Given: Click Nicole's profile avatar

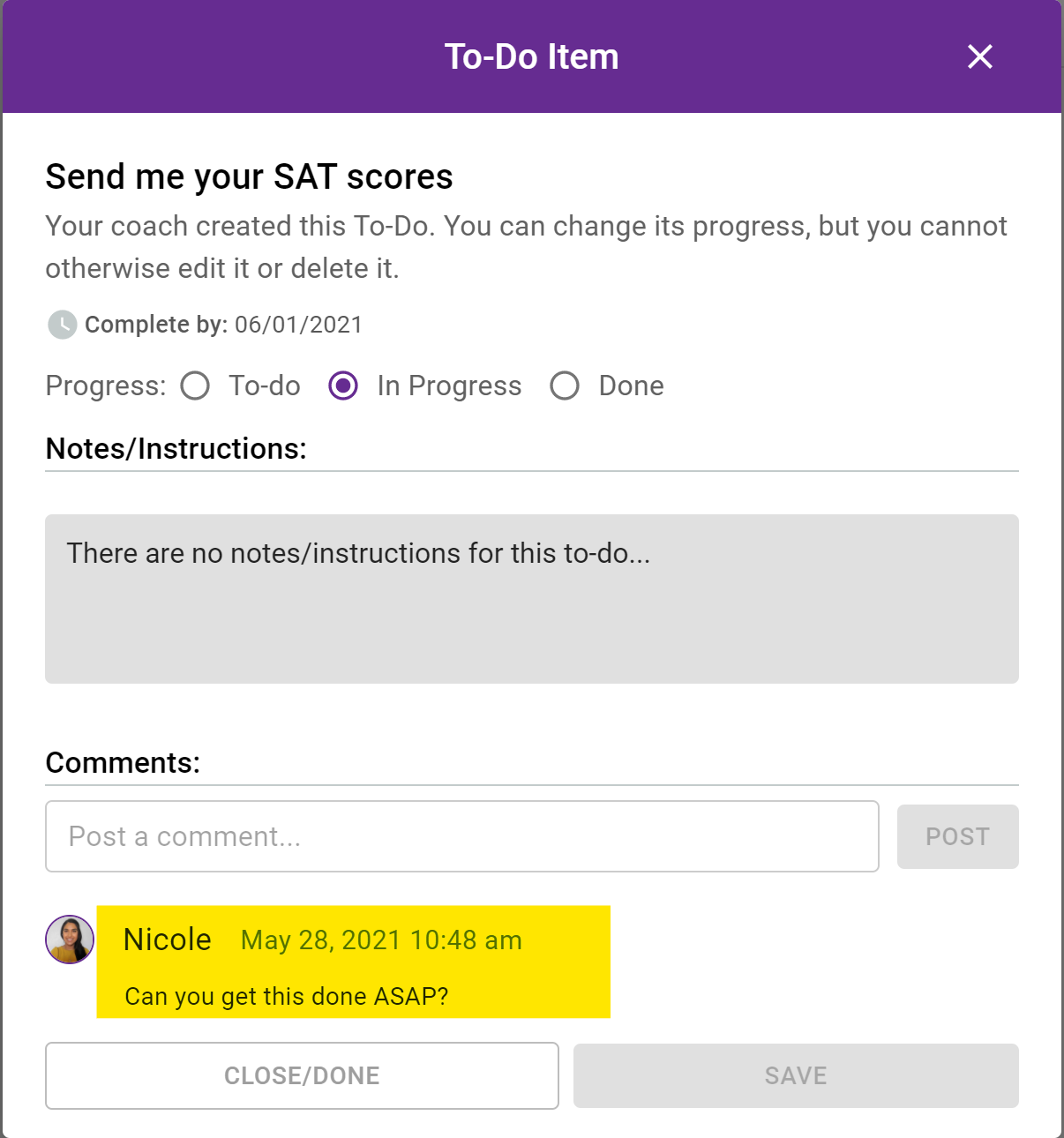Looking at the screenshot, I should tap(70, 940).
